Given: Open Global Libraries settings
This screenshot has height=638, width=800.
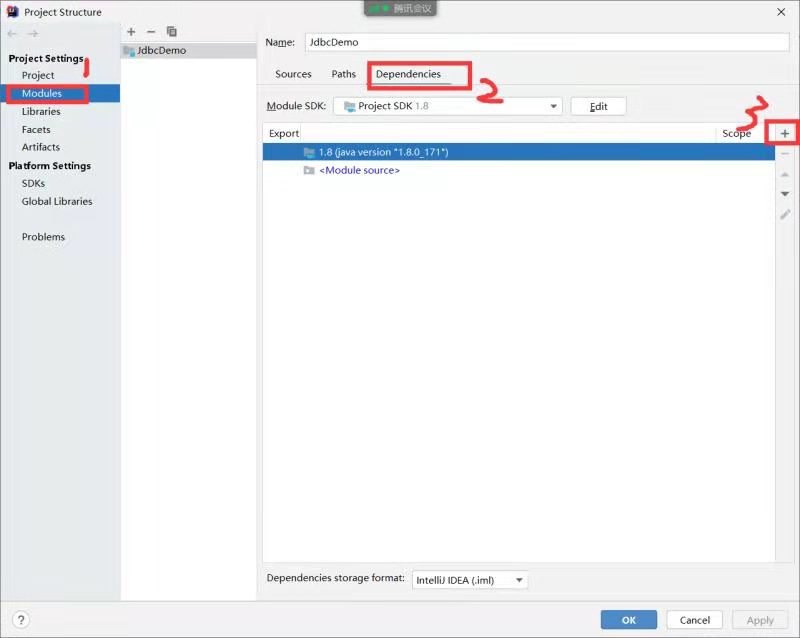Looking at the screenshot, I should click(x=57, y=202).
